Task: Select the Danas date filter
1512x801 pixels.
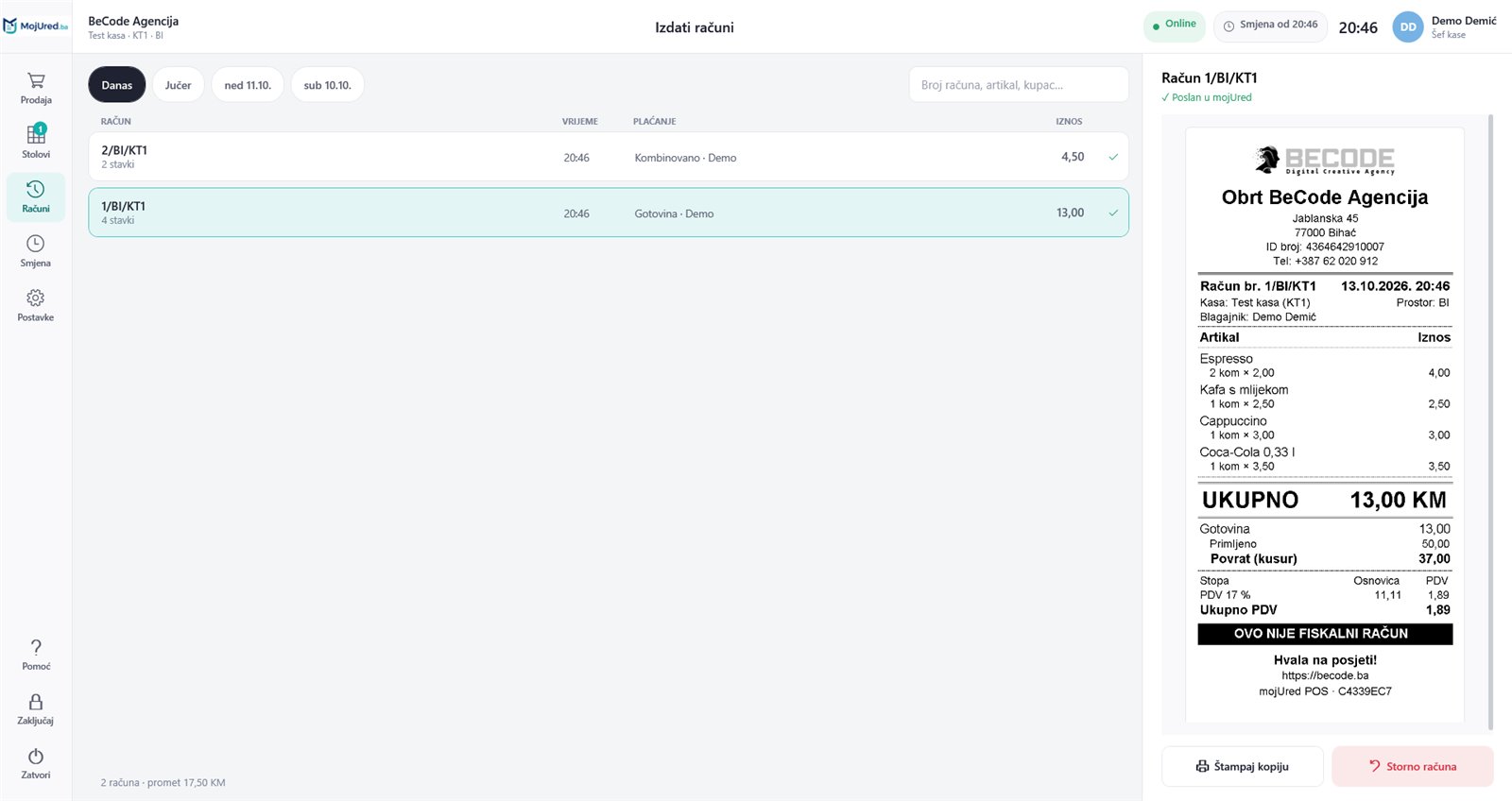Action: (117, 85)
